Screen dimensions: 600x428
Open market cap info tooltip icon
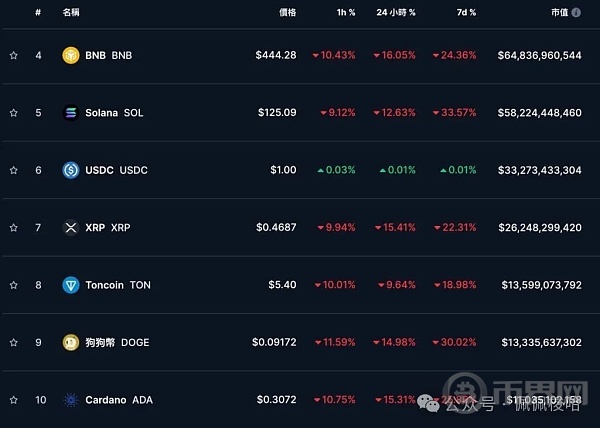576,13
